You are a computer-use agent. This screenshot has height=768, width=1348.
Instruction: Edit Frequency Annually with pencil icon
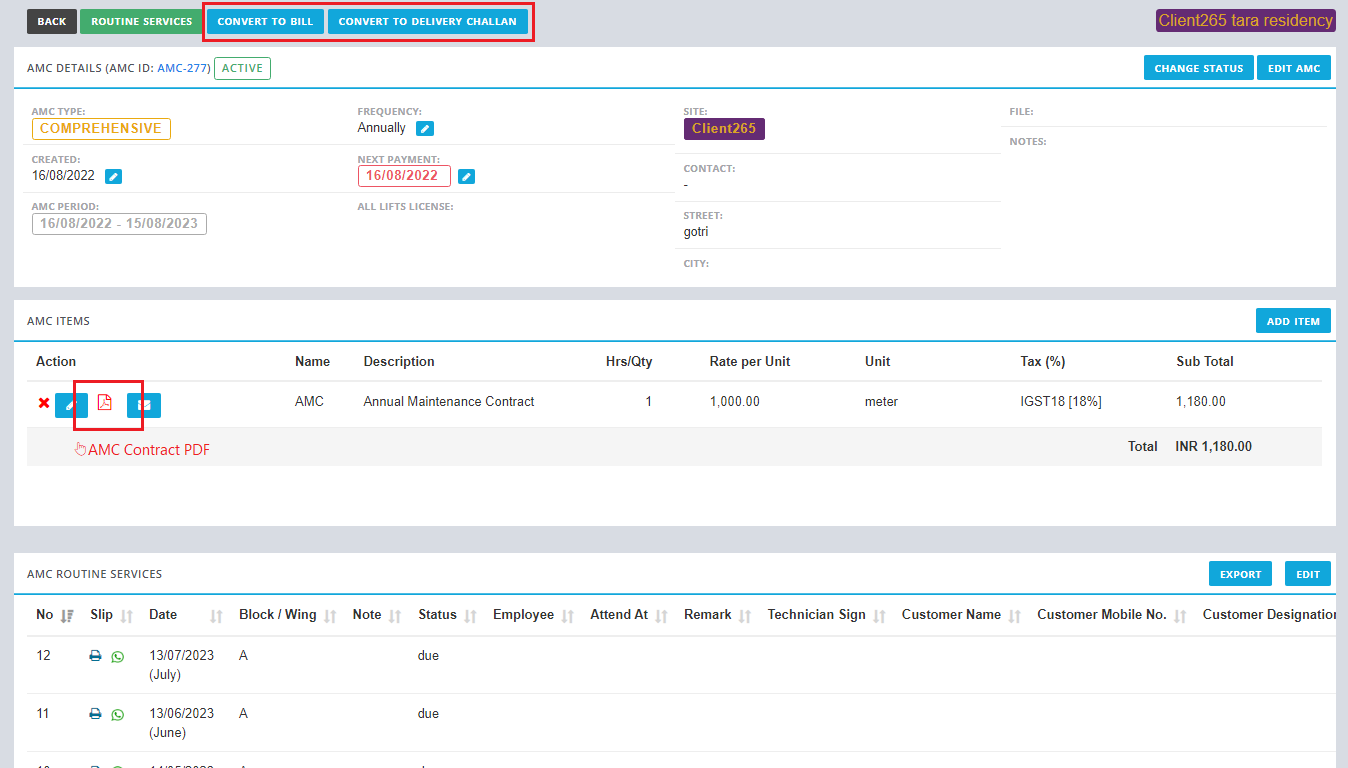(425, 129)
